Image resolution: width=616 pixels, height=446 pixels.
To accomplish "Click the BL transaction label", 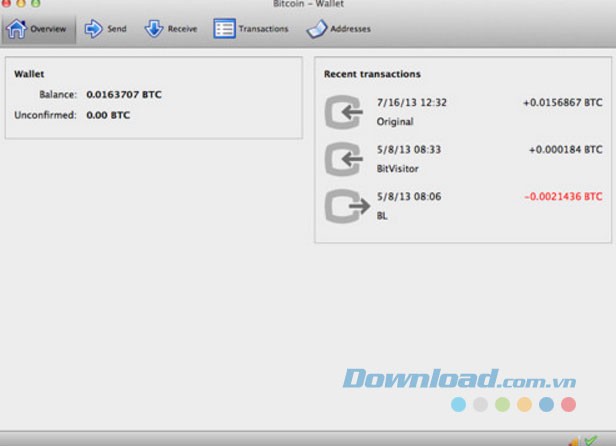I will coord(382,216).
